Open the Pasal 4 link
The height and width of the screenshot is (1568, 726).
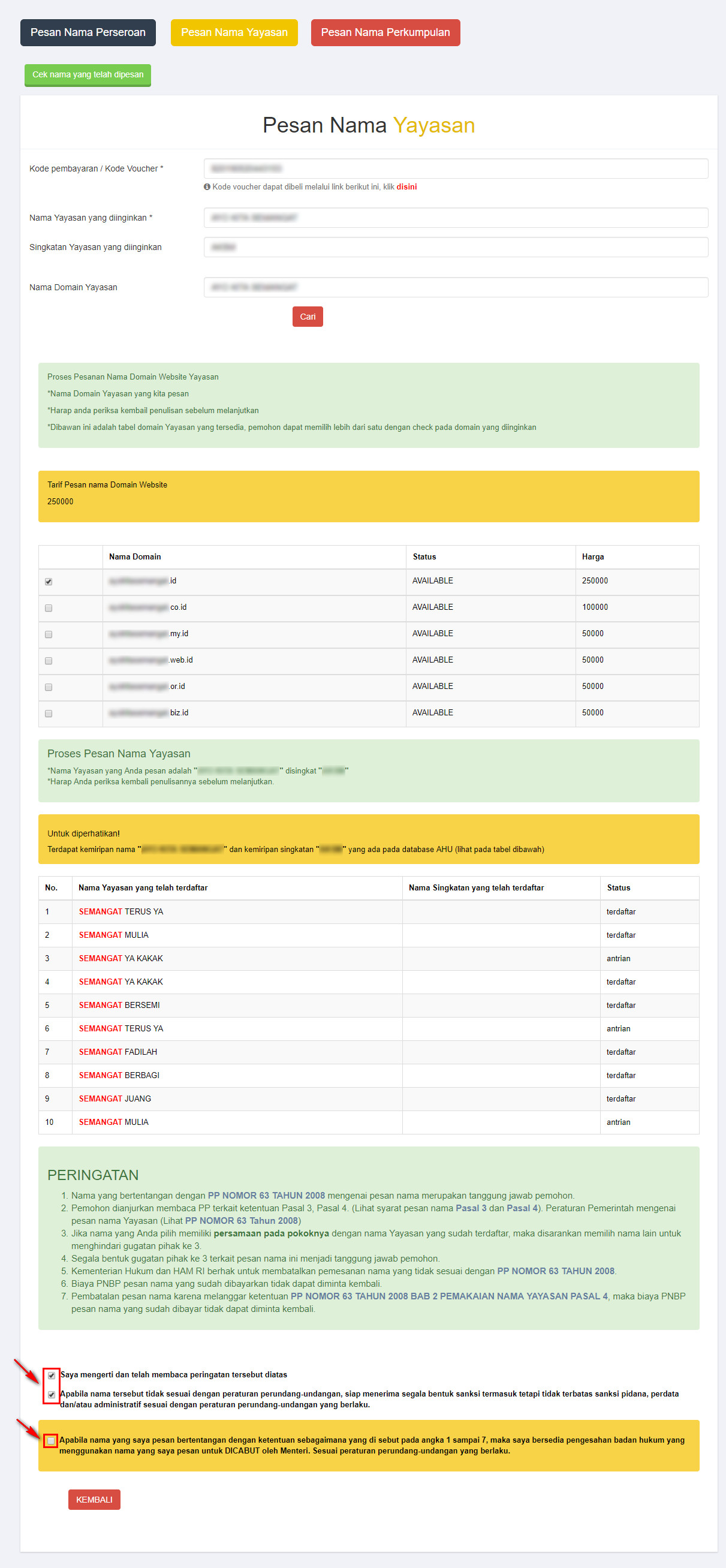(x=522, y=1208)
